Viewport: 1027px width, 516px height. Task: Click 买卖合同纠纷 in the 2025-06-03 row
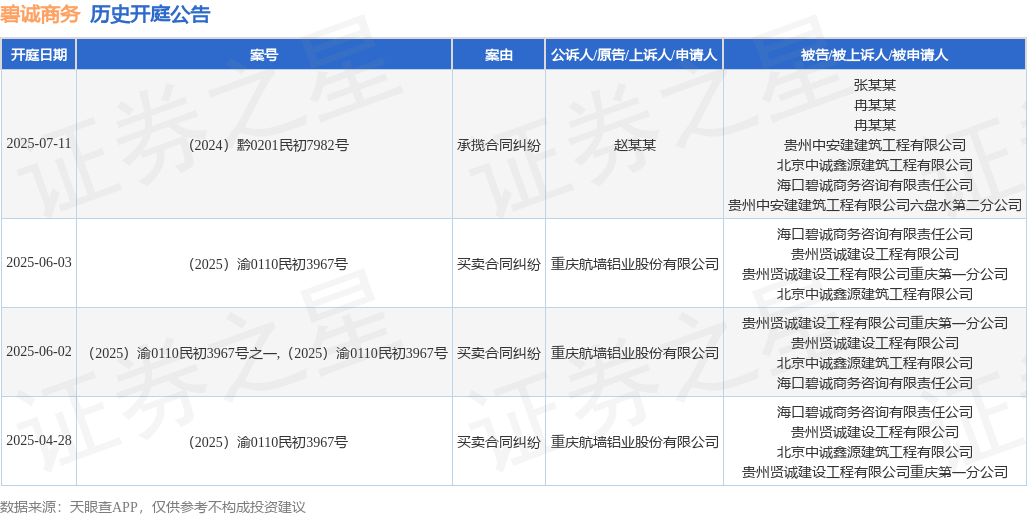[498, 264]
